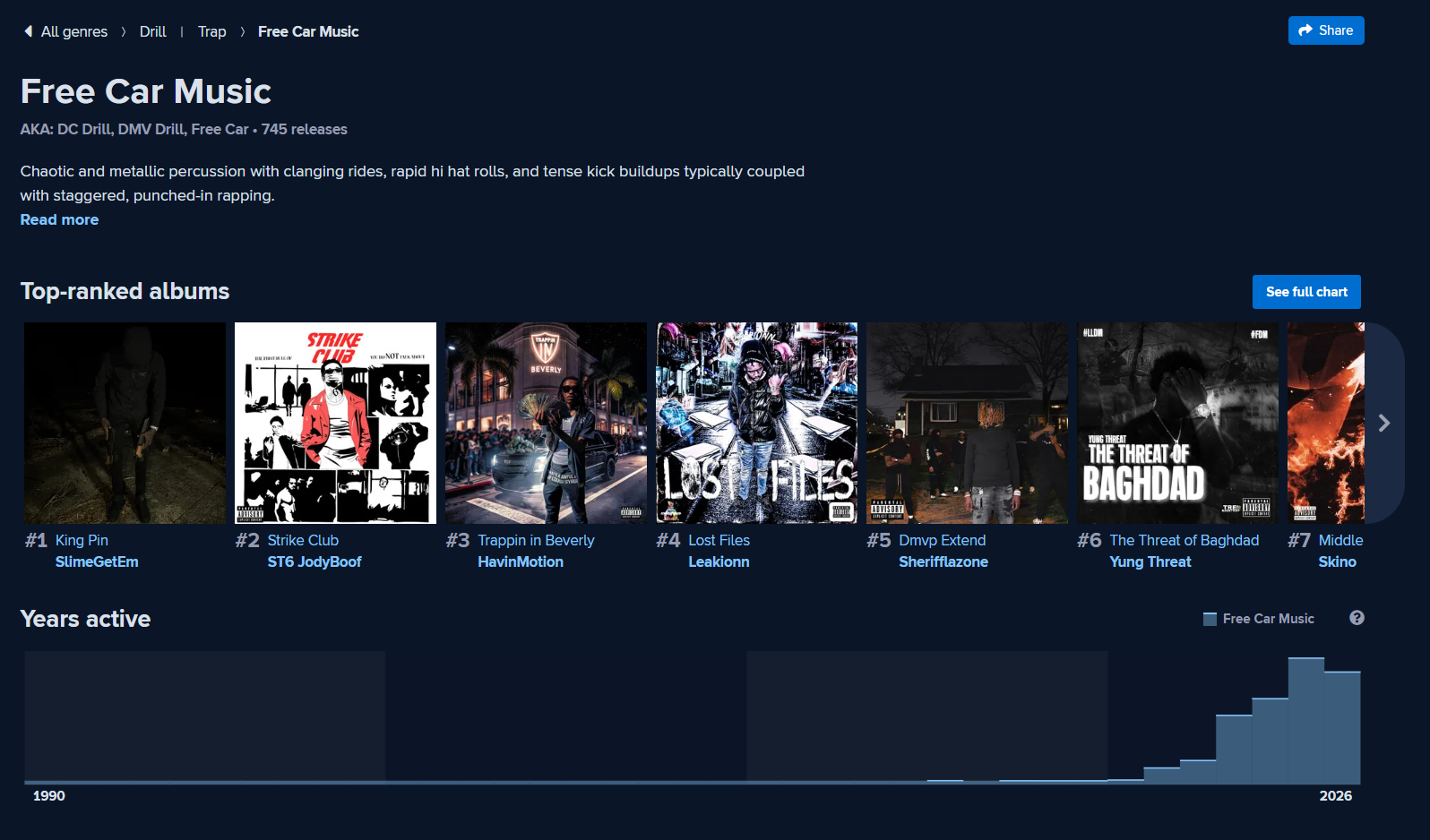The width and height of the screenshot is (1430, 840).
Task: Click the Years active heading
Action: pyautogui.click(x=85, y=619)
